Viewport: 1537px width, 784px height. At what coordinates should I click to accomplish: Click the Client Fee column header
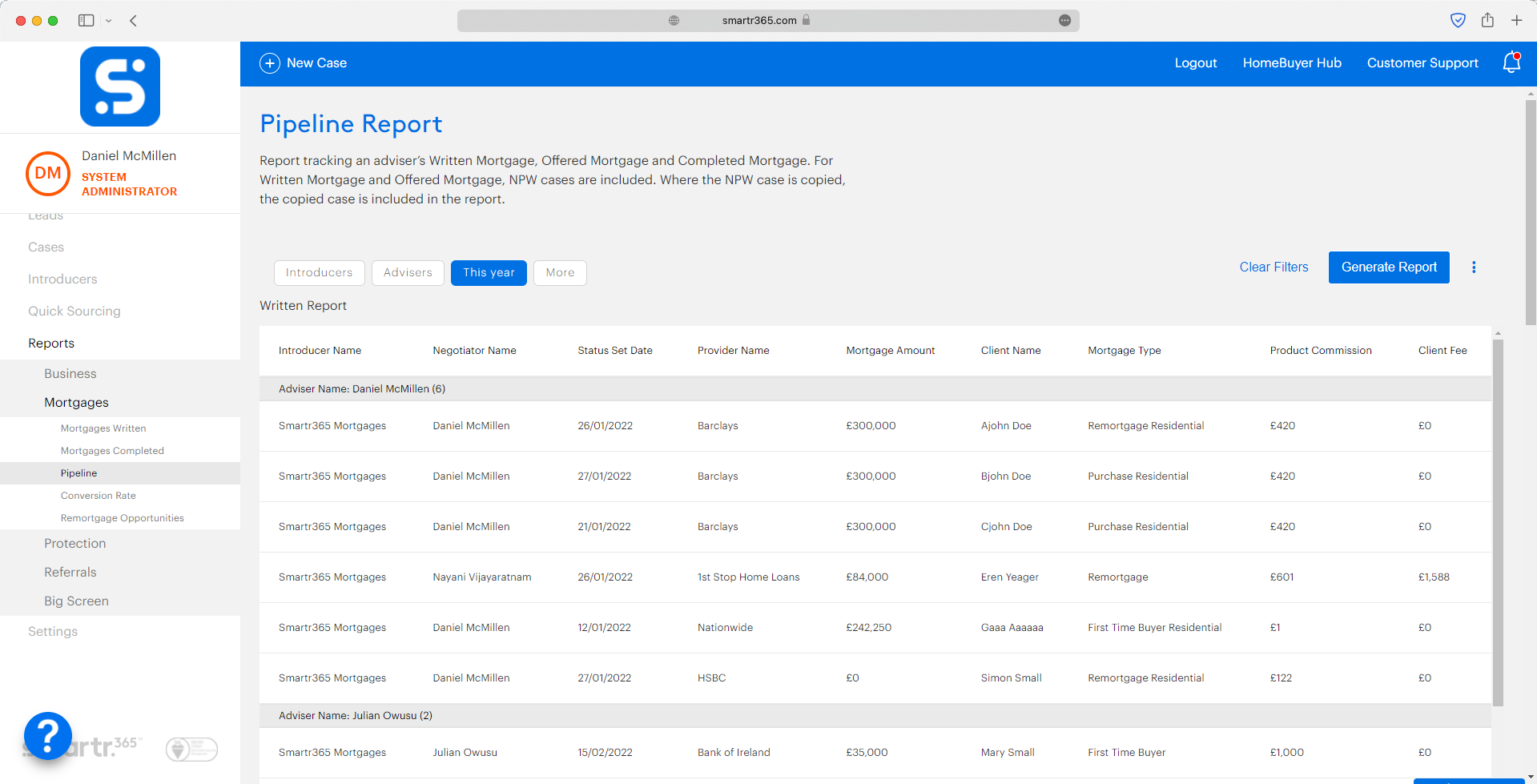1442,351
